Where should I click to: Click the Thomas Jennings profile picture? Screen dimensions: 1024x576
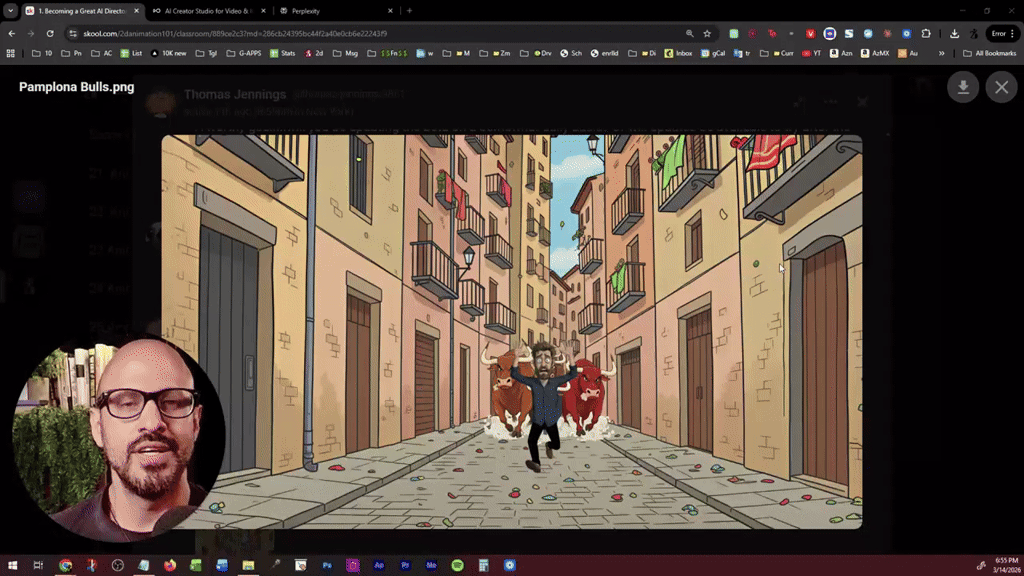click(163, 101)
